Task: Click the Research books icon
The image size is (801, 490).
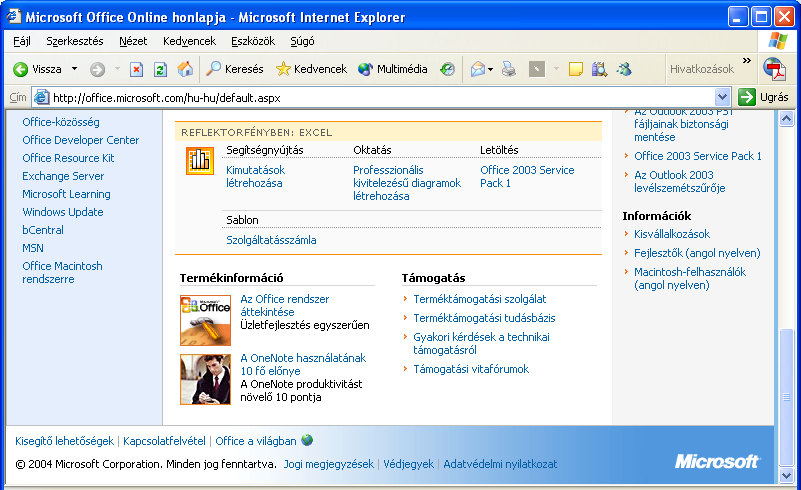Action: point(599,69)
